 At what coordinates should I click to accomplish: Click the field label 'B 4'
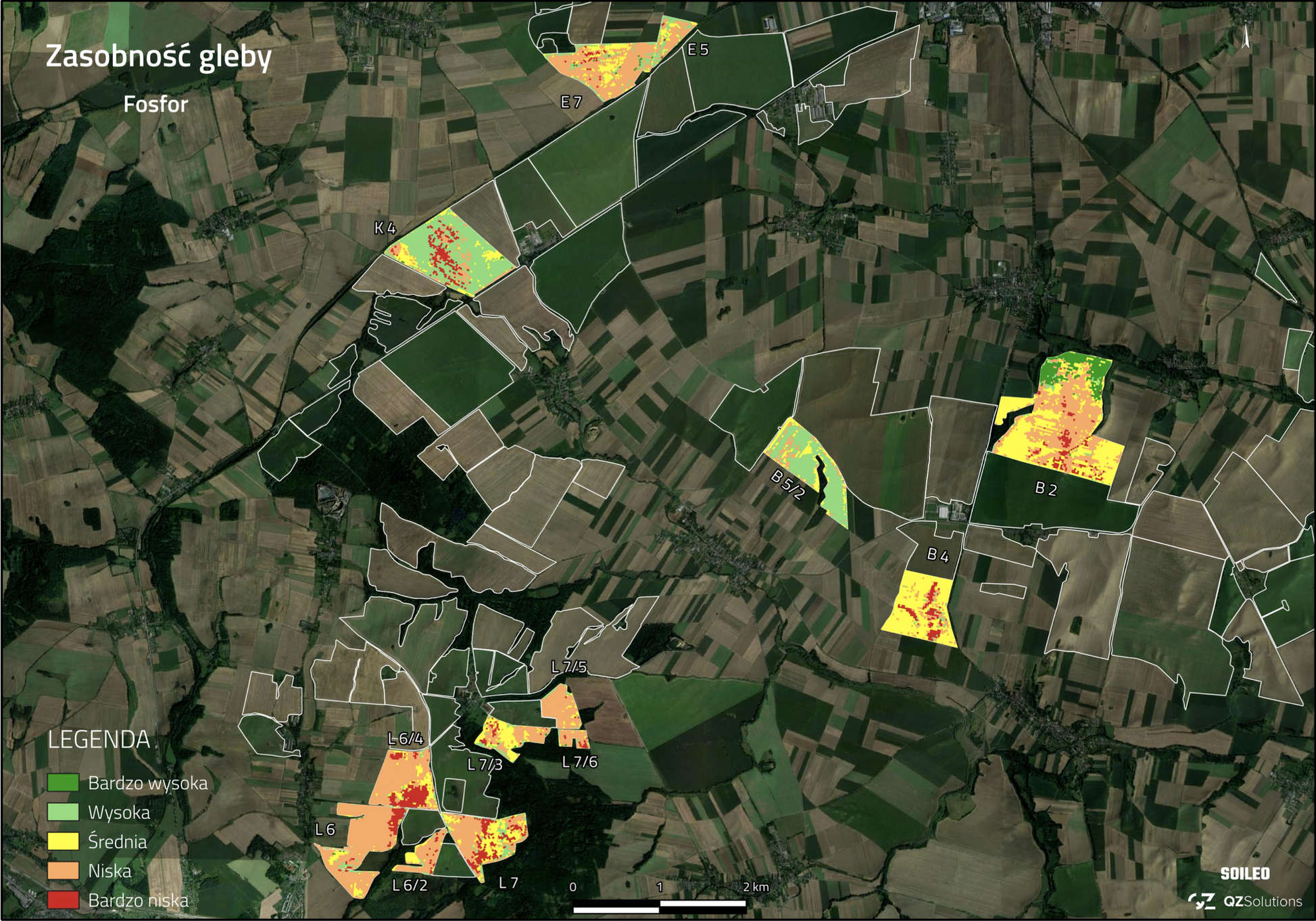pos(938,555)
